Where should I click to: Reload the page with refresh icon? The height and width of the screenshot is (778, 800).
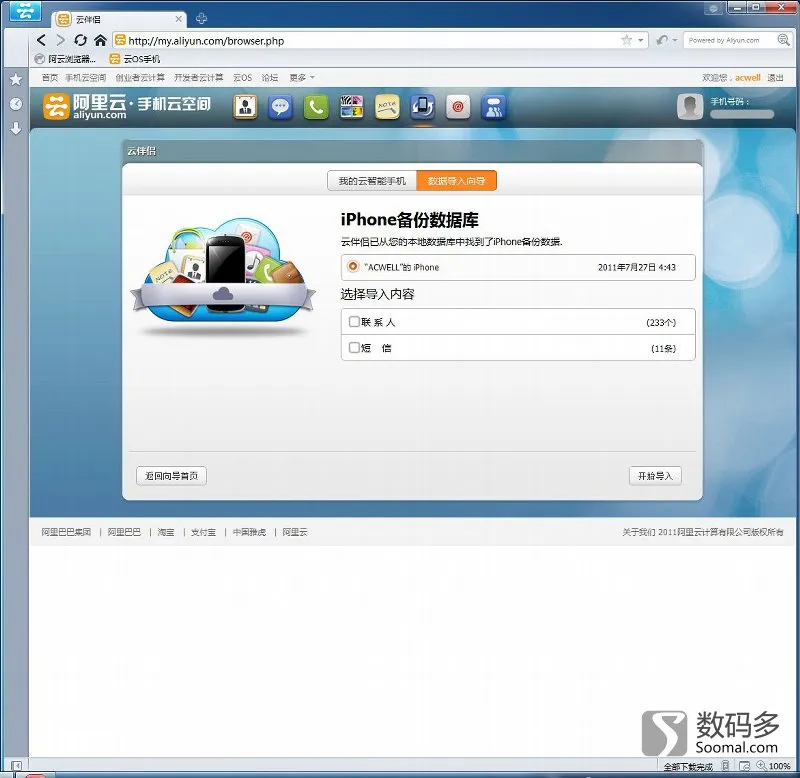tap(80, 40)
